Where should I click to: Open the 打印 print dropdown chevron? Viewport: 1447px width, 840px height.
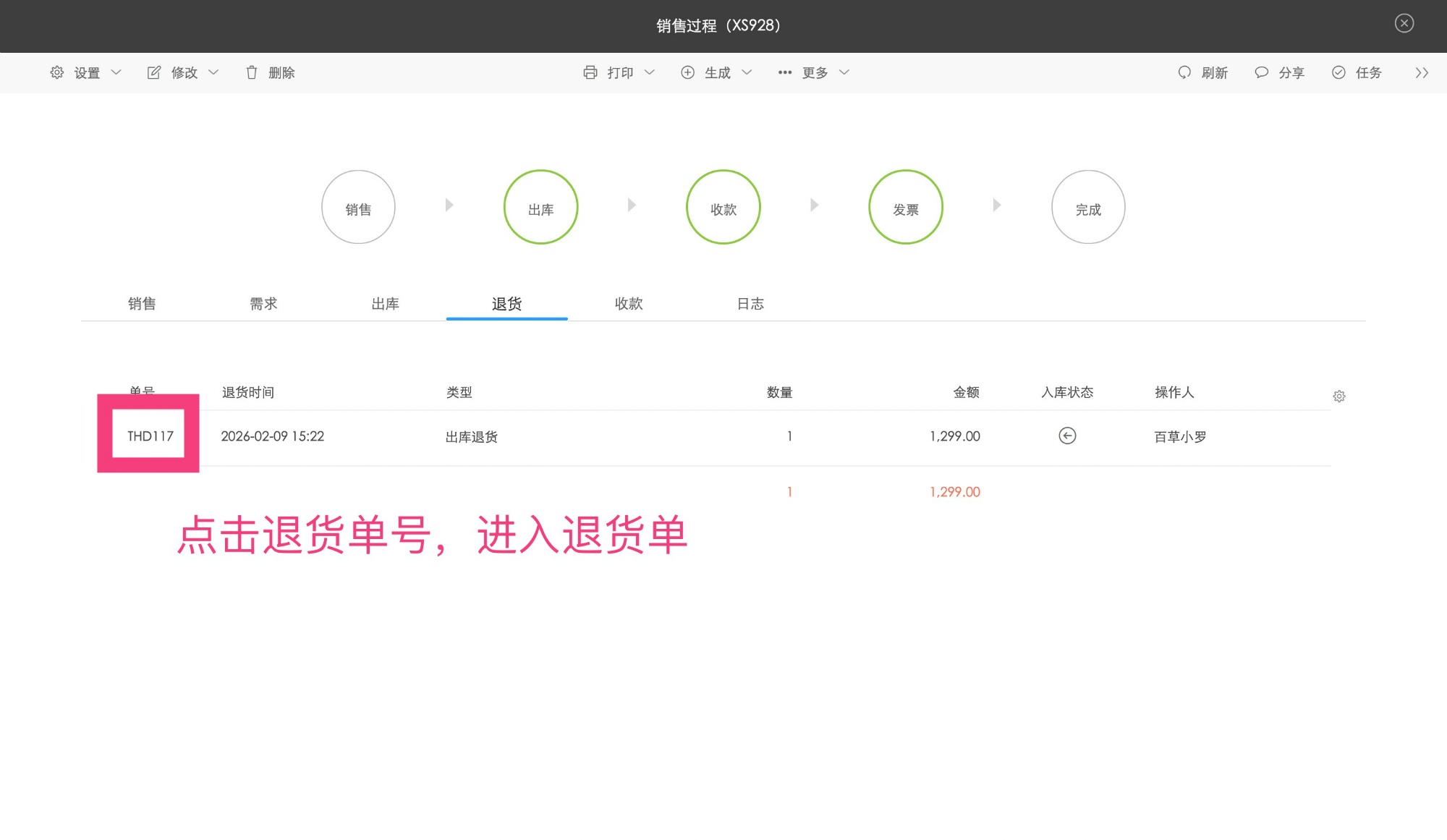pyautogui.click(x=649, y=72)
